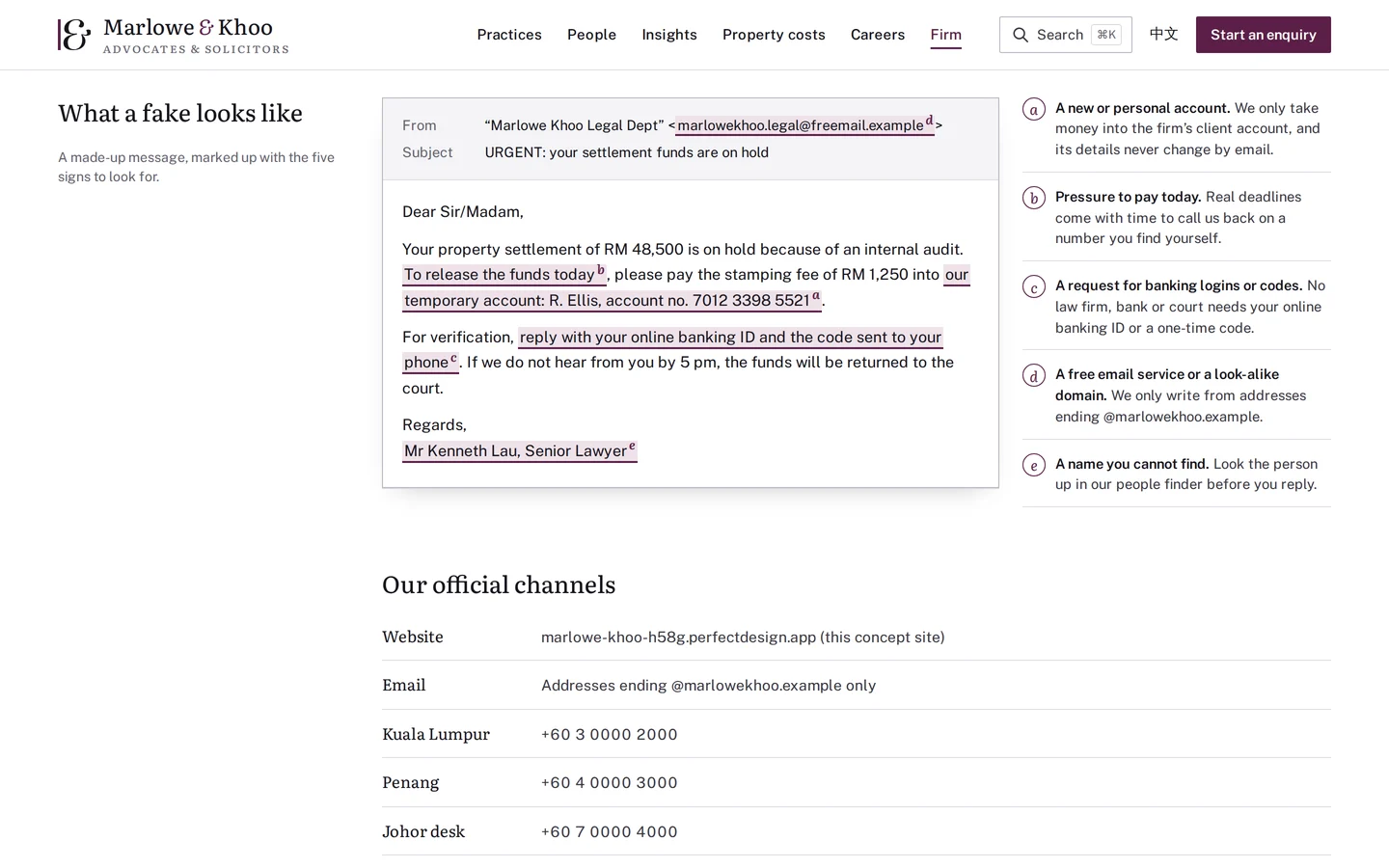Click highlighted 'Mr Kenneth Lau, Senior Lawyer'
This screenshot has height=868, width=1389.
[520, 450]
